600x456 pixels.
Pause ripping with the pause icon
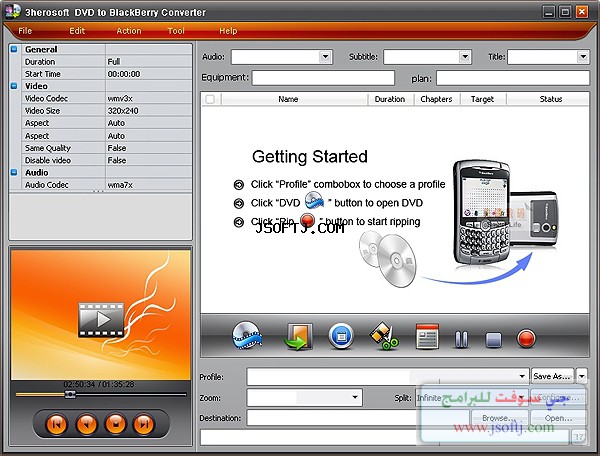[x=461, y=339]
